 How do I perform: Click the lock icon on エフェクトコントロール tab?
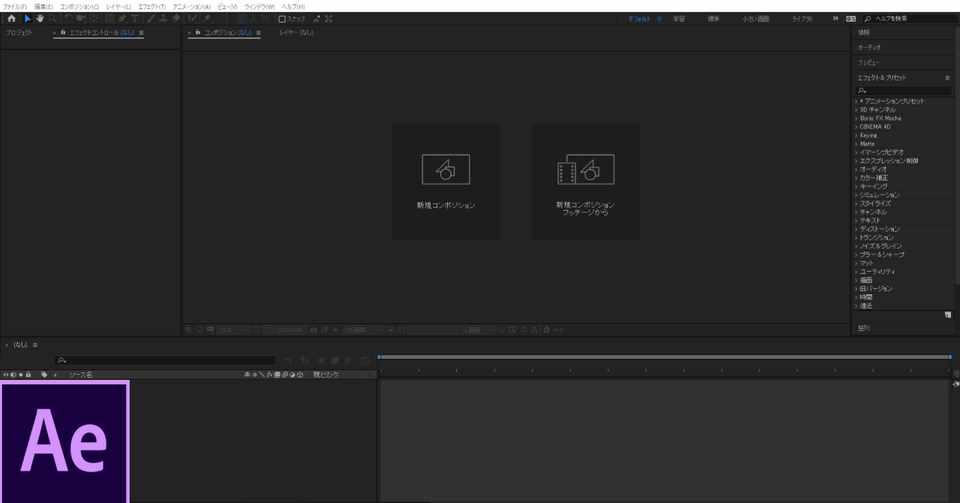pos(63,32)
